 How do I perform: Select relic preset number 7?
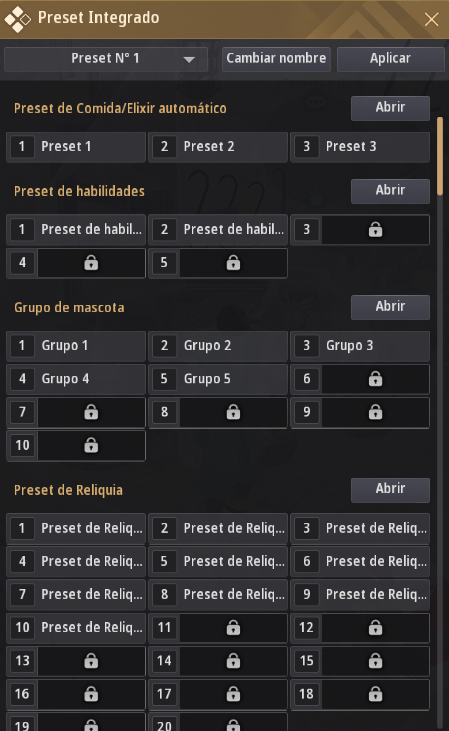click(x=76, y=594)
